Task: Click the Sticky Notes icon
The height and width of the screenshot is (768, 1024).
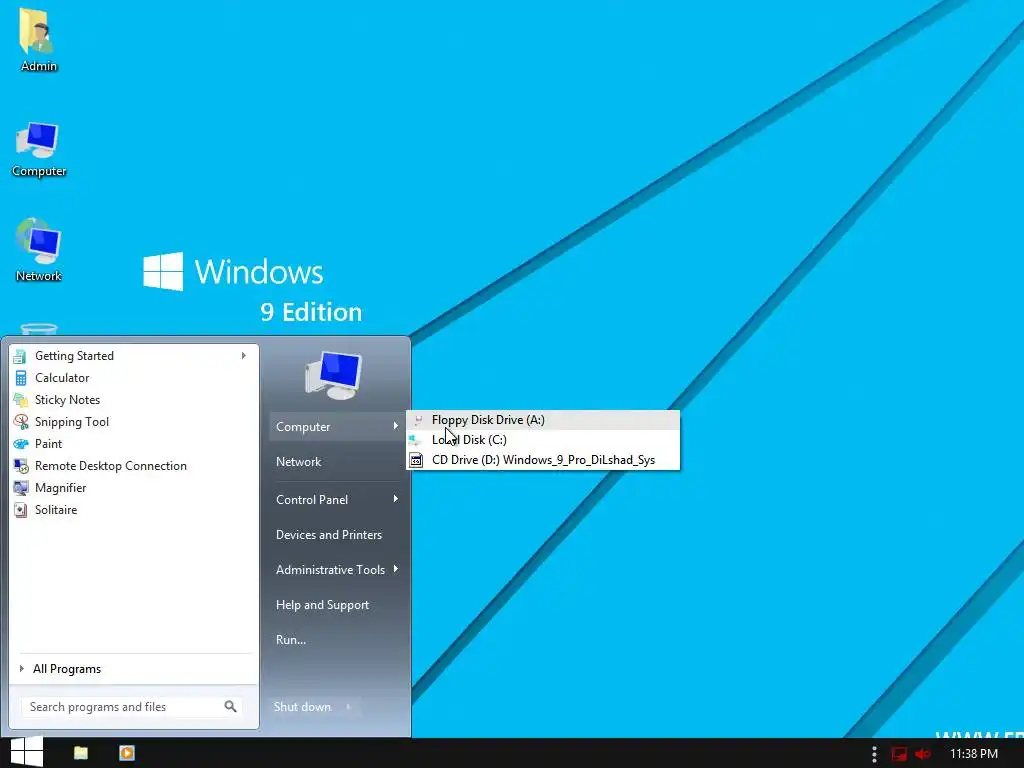Action: [21, 400]
